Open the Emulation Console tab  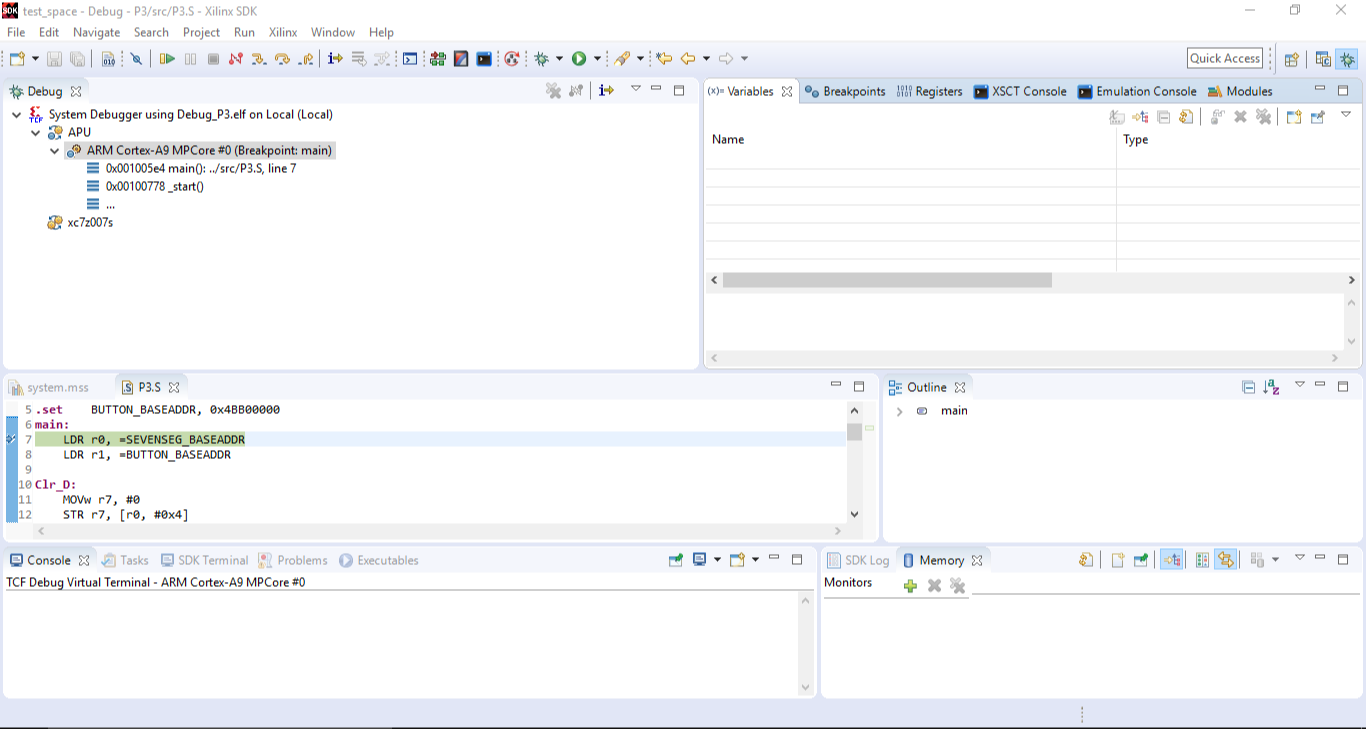pos(1137,91)
